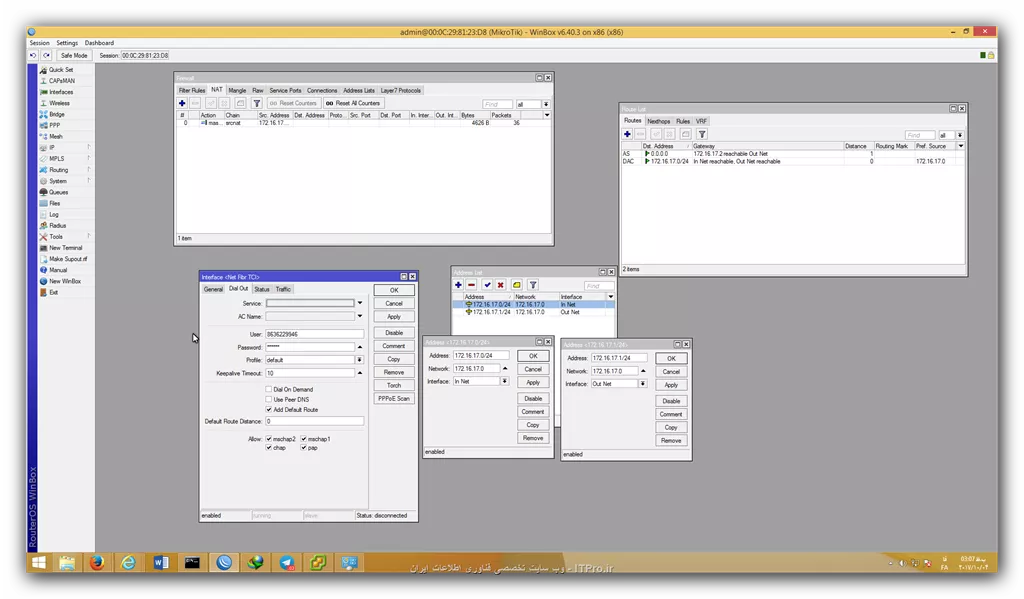Collapse the Keepalive Timeout field arrow

[360, 373]
